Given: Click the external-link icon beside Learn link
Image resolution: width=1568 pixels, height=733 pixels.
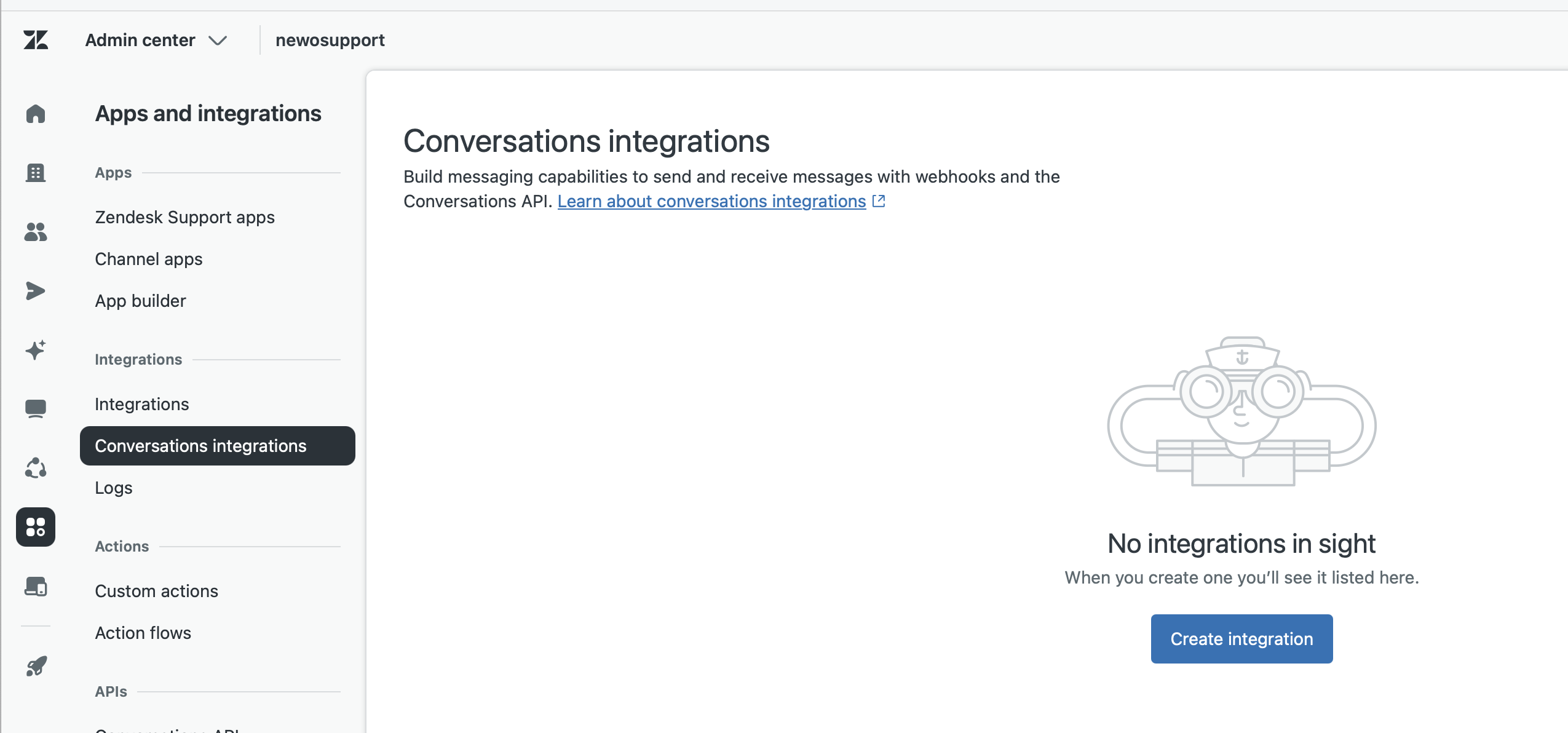Looking at the screenshot, I should 879,201.
